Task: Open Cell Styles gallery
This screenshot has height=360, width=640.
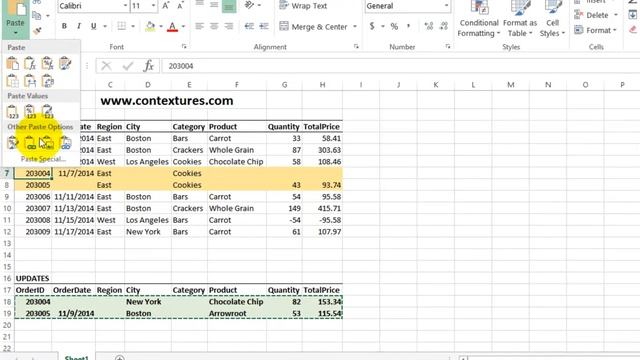Action: coord(552,19)
